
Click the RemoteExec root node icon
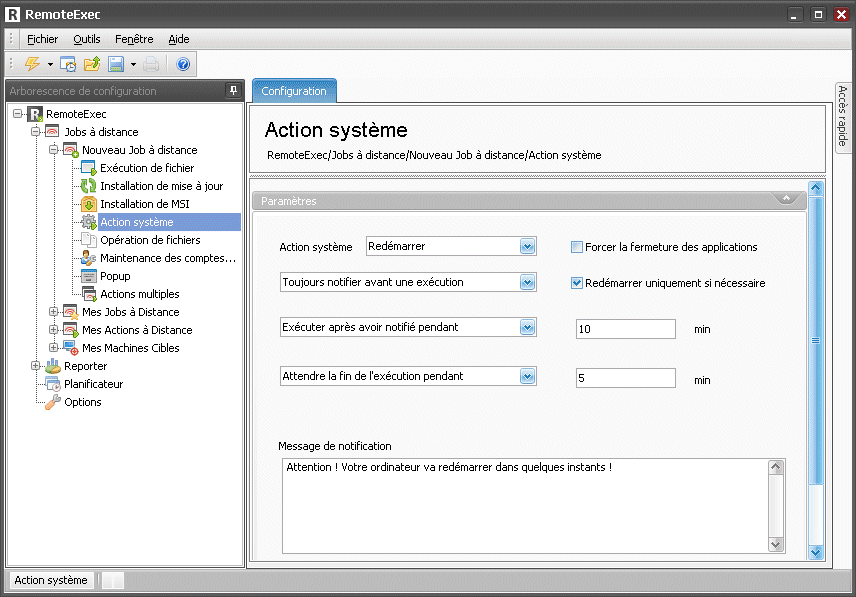[35, 114]
